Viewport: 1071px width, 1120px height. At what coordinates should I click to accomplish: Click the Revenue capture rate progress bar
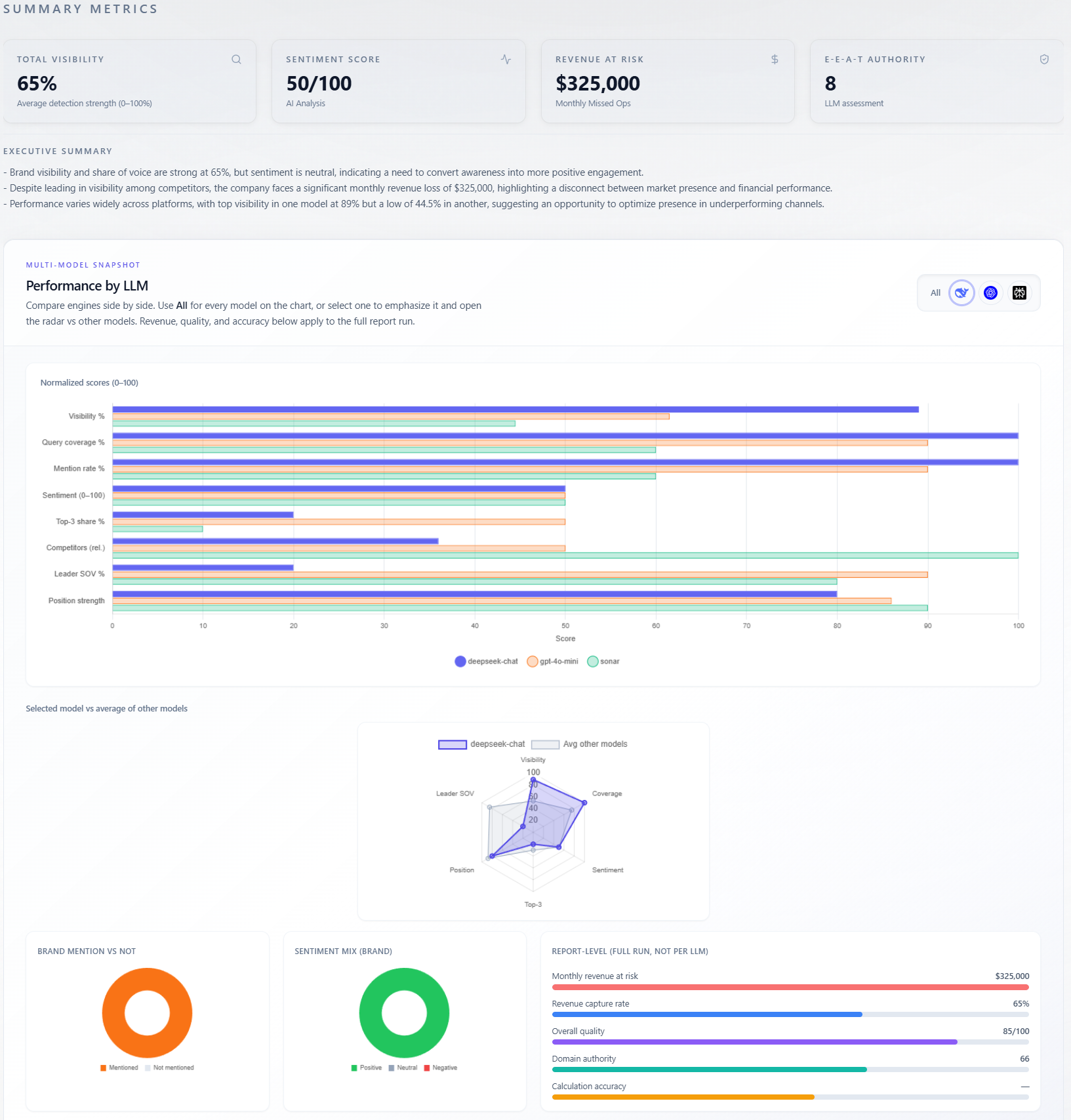click(790, 1014)
